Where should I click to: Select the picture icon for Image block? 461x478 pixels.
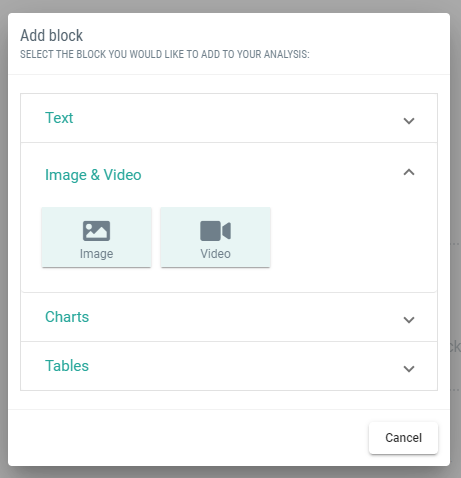96,231
